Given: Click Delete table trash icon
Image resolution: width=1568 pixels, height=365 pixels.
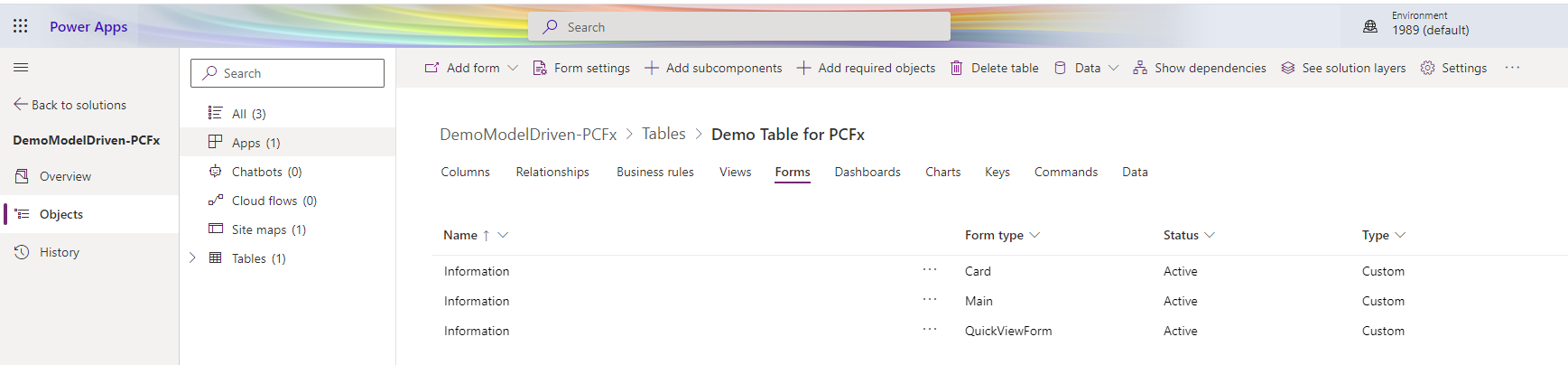Looking at the screenshot, I should [956, 68].
